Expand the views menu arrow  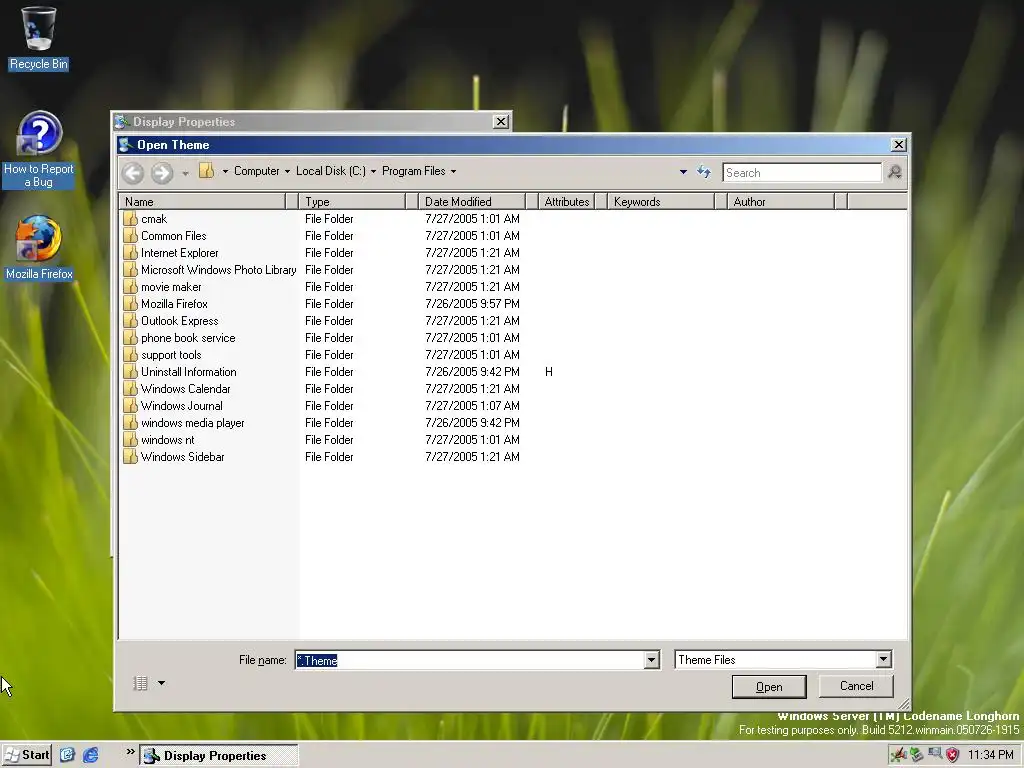[161, 683]
